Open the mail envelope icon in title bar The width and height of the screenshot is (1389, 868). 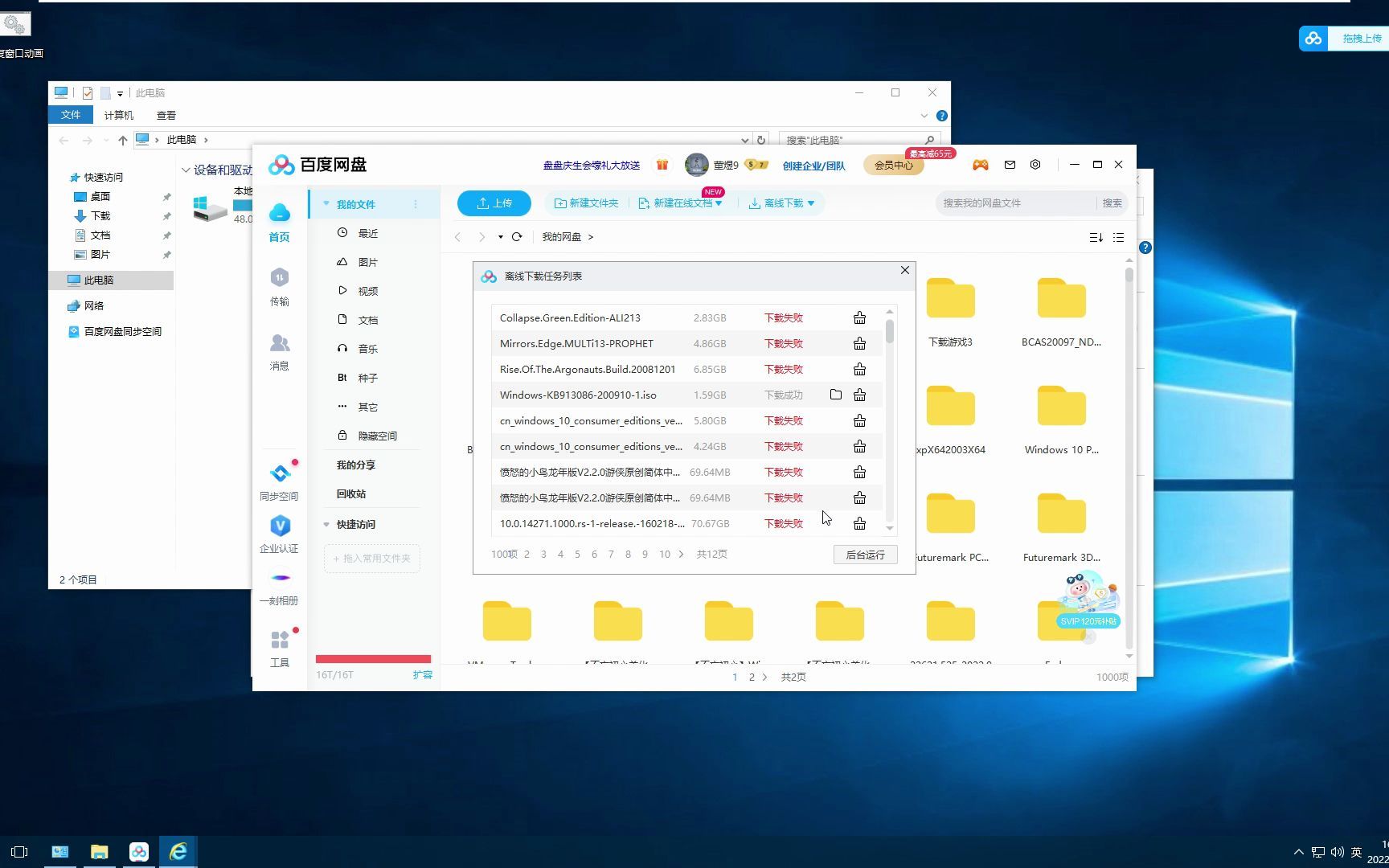click(x=1010, y=165)
